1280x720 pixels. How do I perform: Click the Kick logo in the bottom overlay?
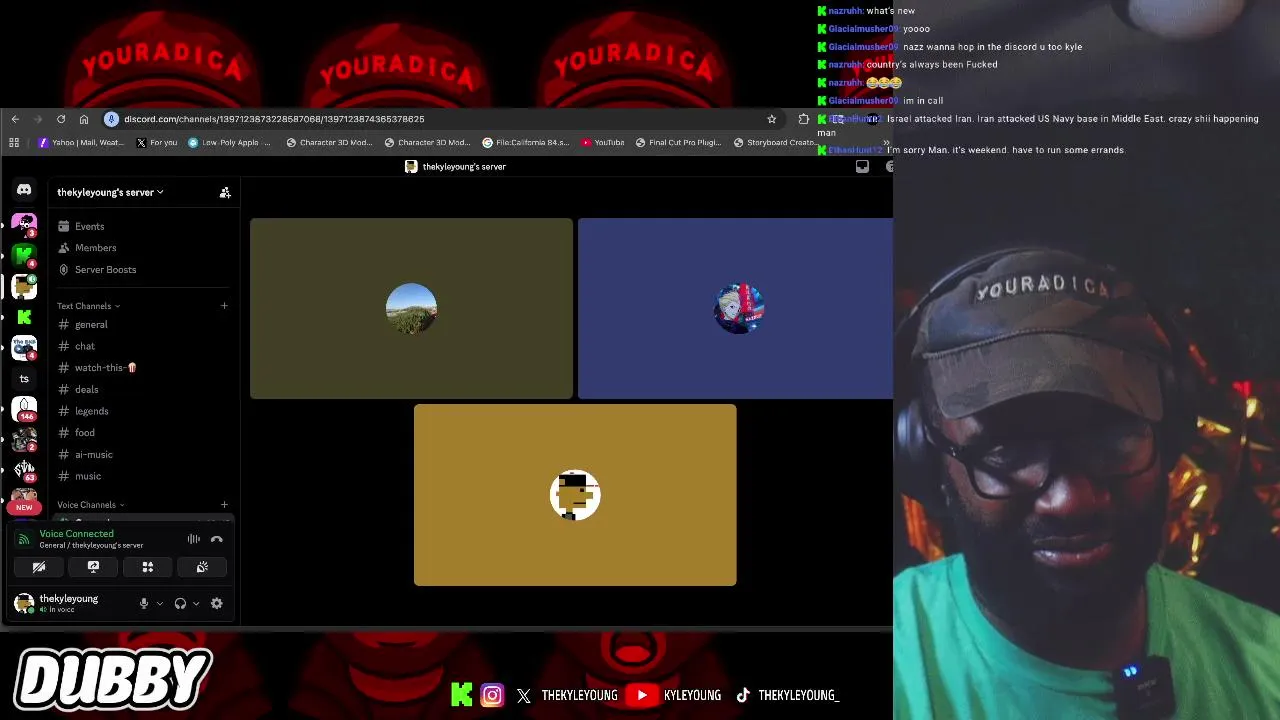461,694
